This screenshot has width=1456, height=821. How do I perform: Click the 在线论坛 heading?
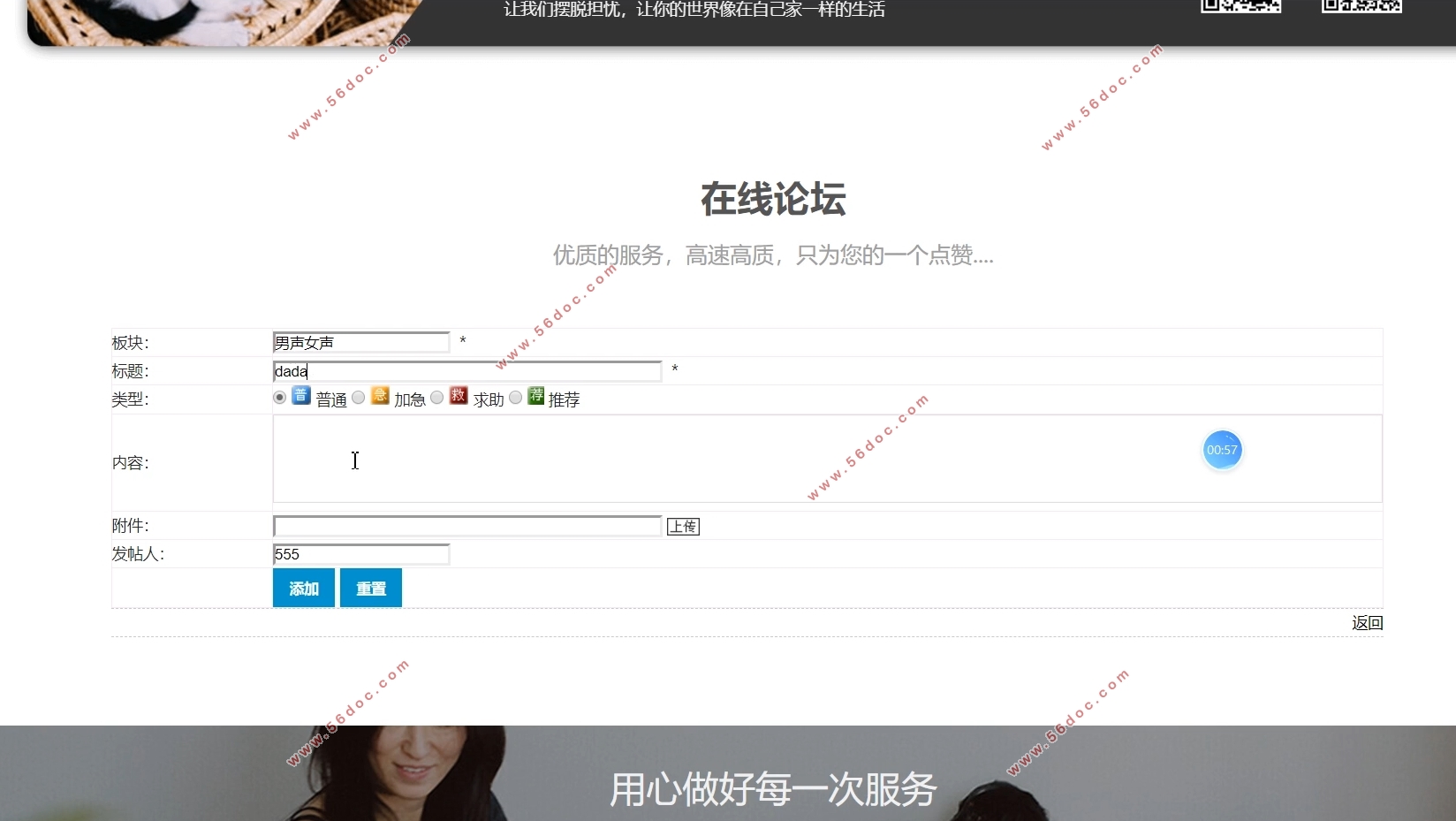pyautogui.click(x=773, y=200)
